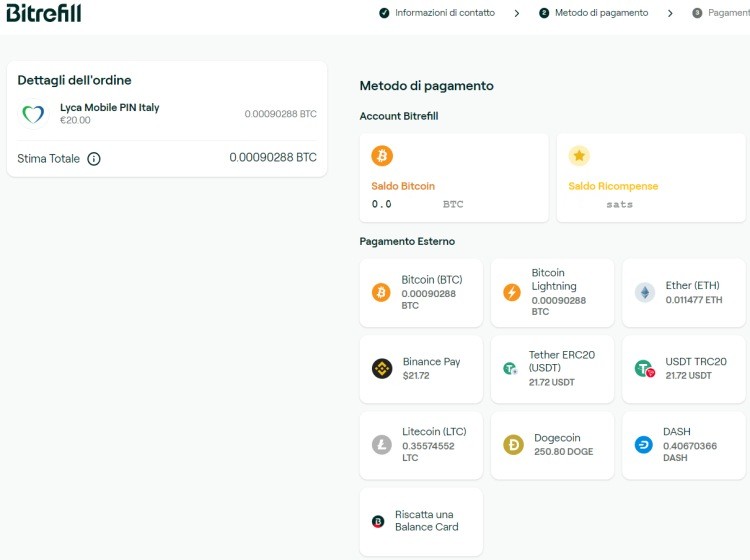Image resolution: width=750 pixels, height=560 pixels.
Task: Click the Binance Pay logo icon
Action: pos(382,368)
